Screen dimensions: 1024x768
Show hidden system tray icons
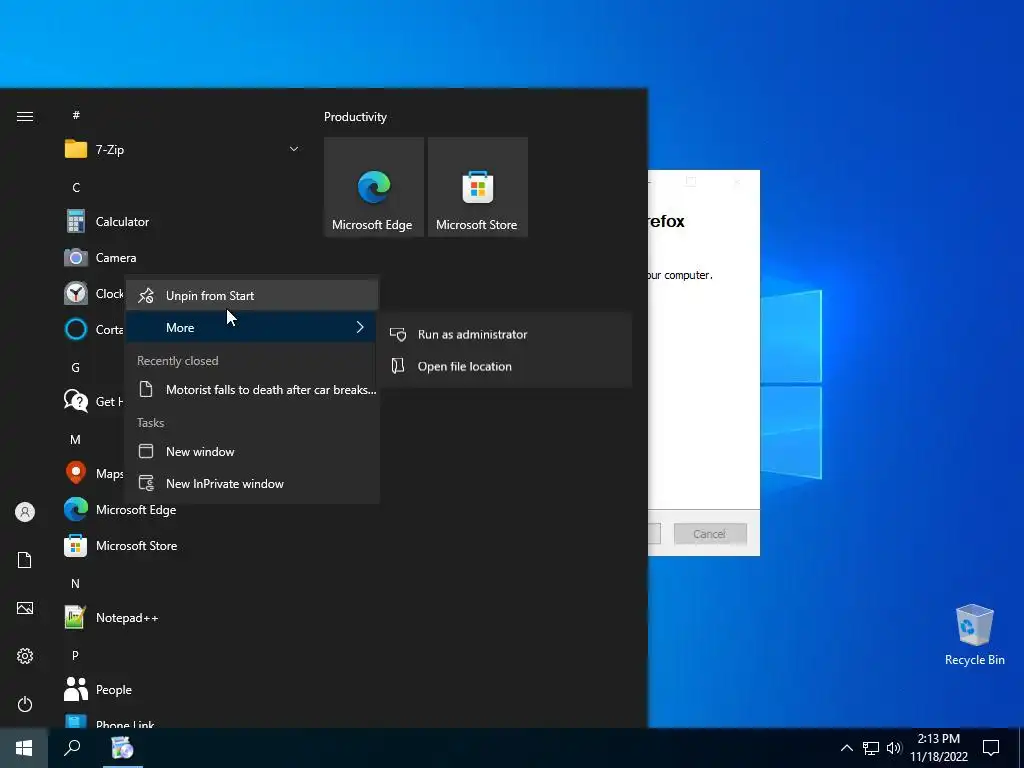(x=846, y=748)
